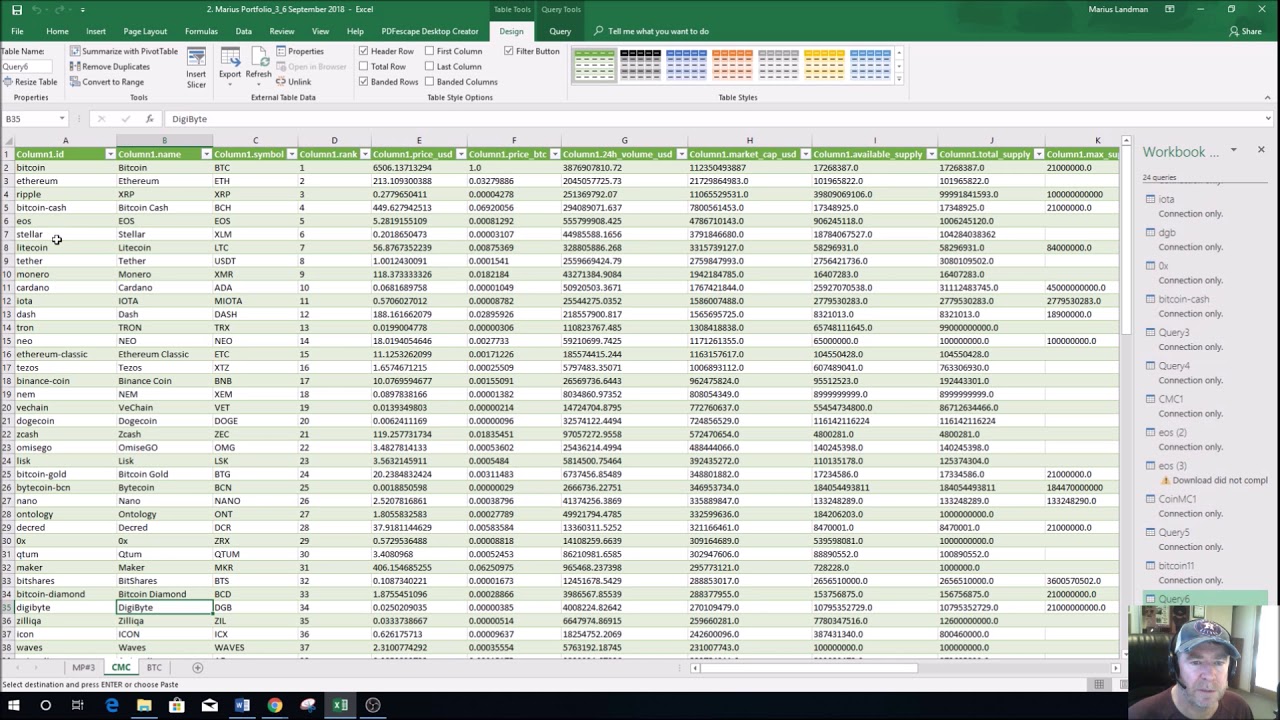Screen dimensions: 1280x720
Task: Edit the Table Name field
Action: [29, 67]
